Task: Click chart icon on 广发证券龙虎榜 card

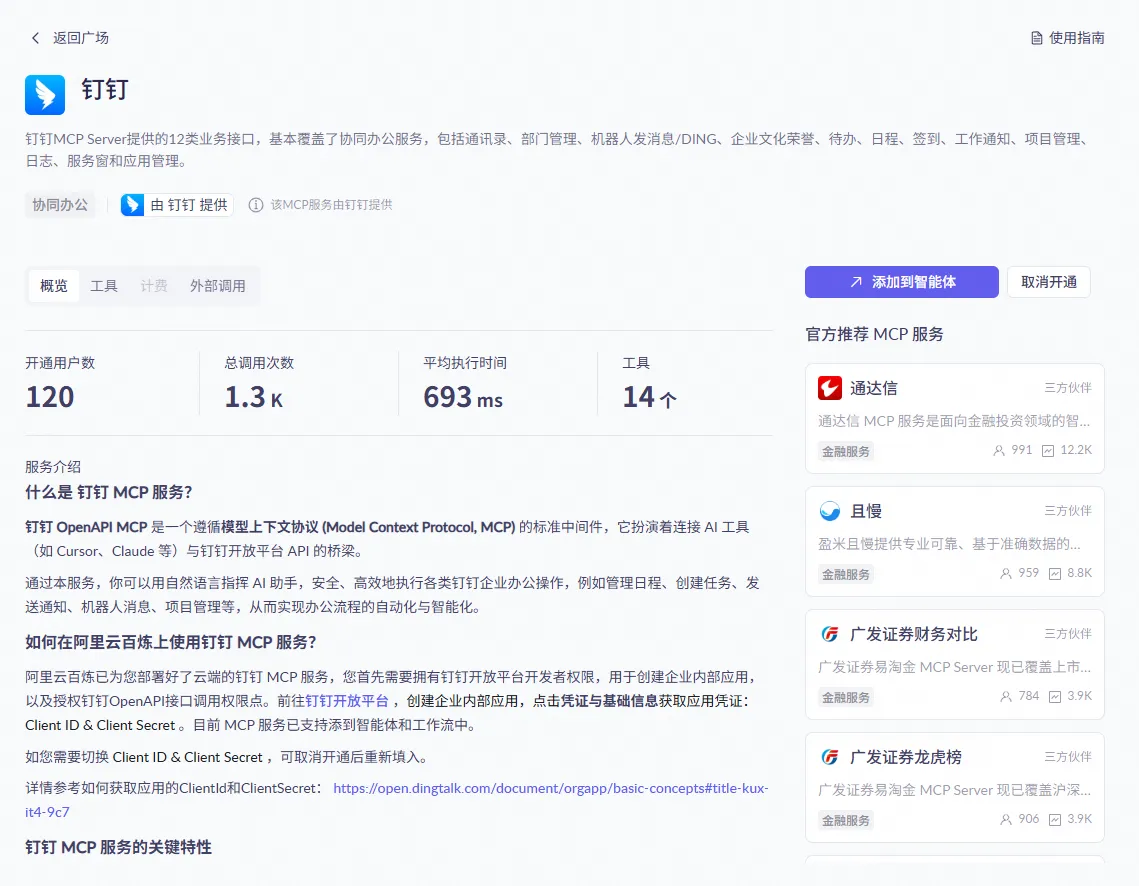Action: coord(1055,818)
